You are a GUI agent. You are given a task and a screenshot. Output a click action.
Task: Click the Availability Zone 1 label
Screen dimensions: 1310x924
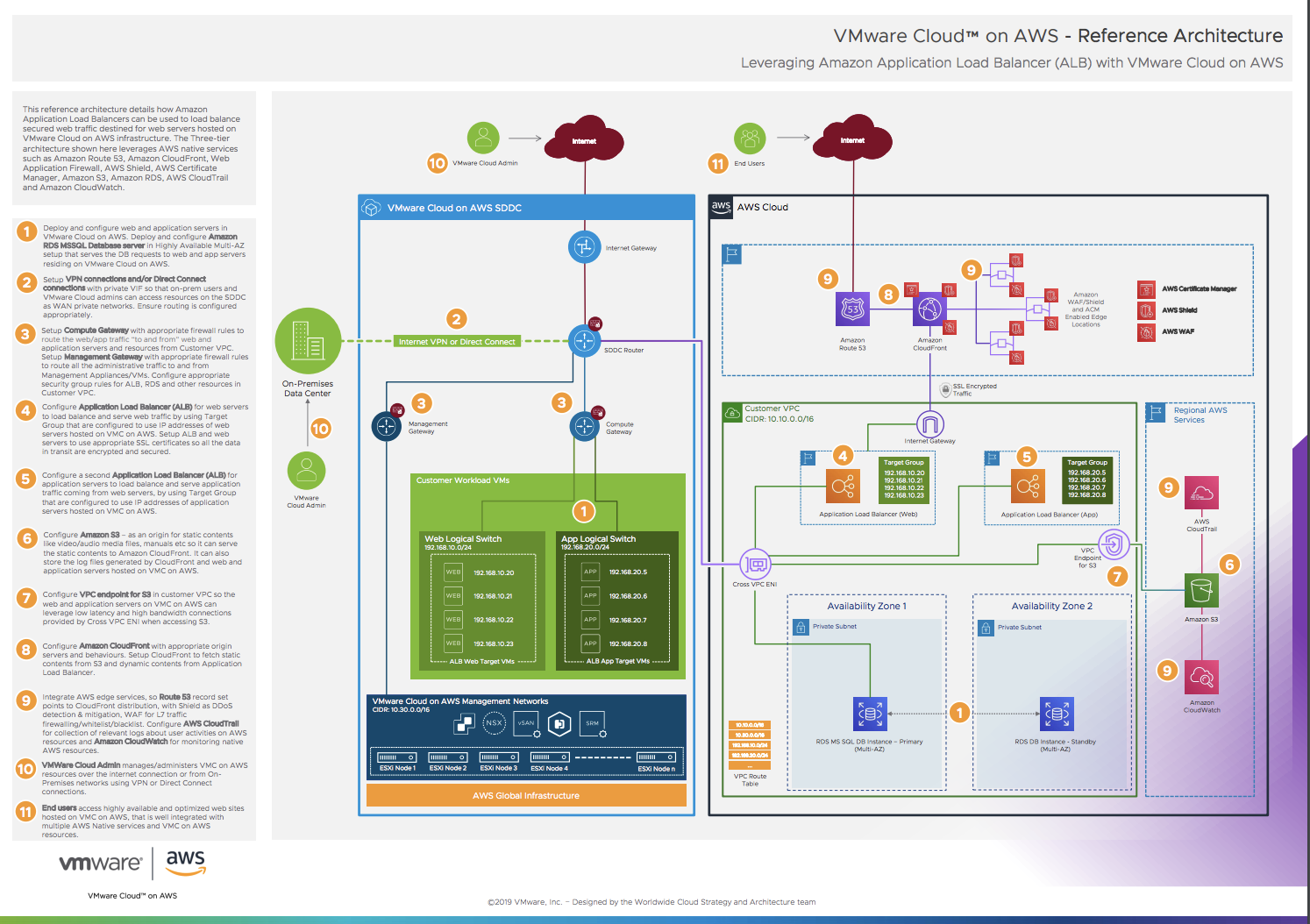(867, 607)
